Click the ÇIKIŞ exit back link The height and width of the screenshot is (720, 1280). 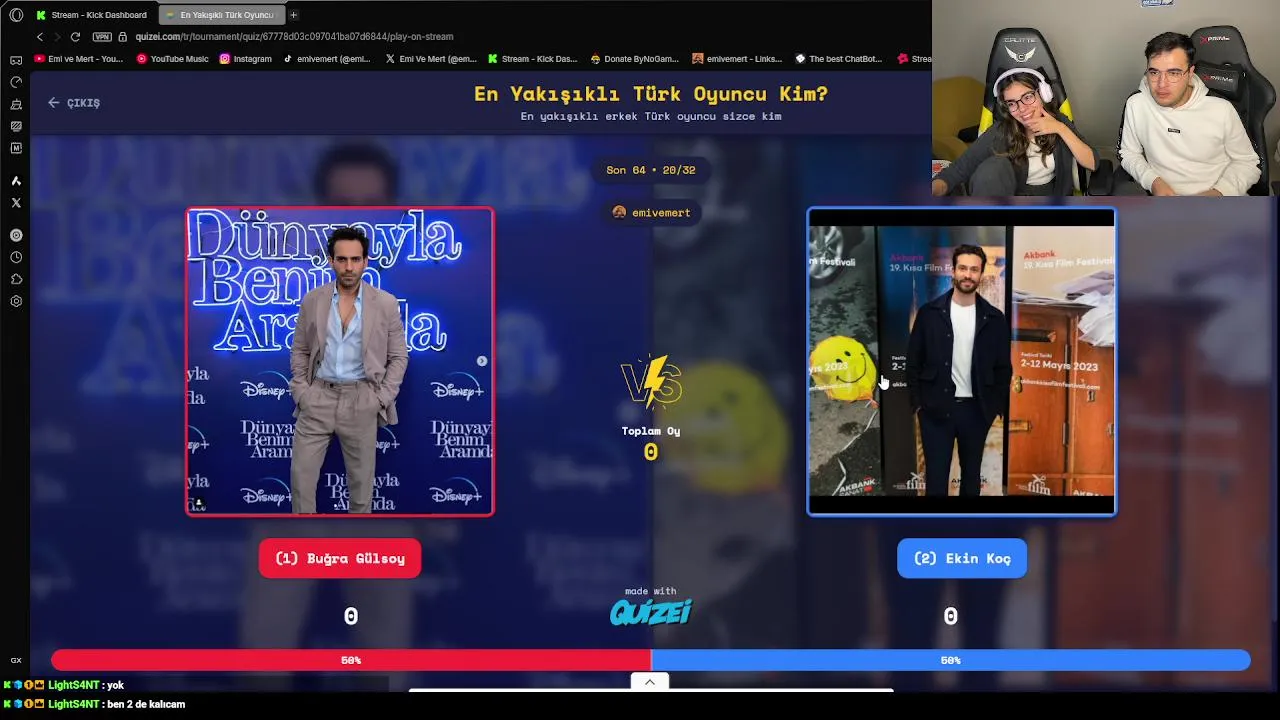(x=74, y=103)
